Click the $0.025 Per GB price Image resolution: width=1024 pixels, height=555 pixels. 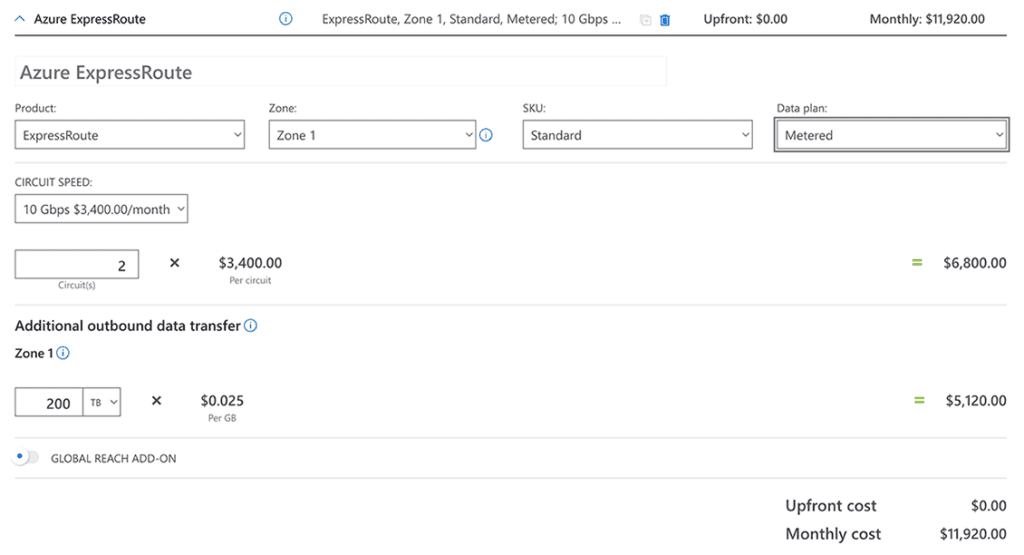222,400
